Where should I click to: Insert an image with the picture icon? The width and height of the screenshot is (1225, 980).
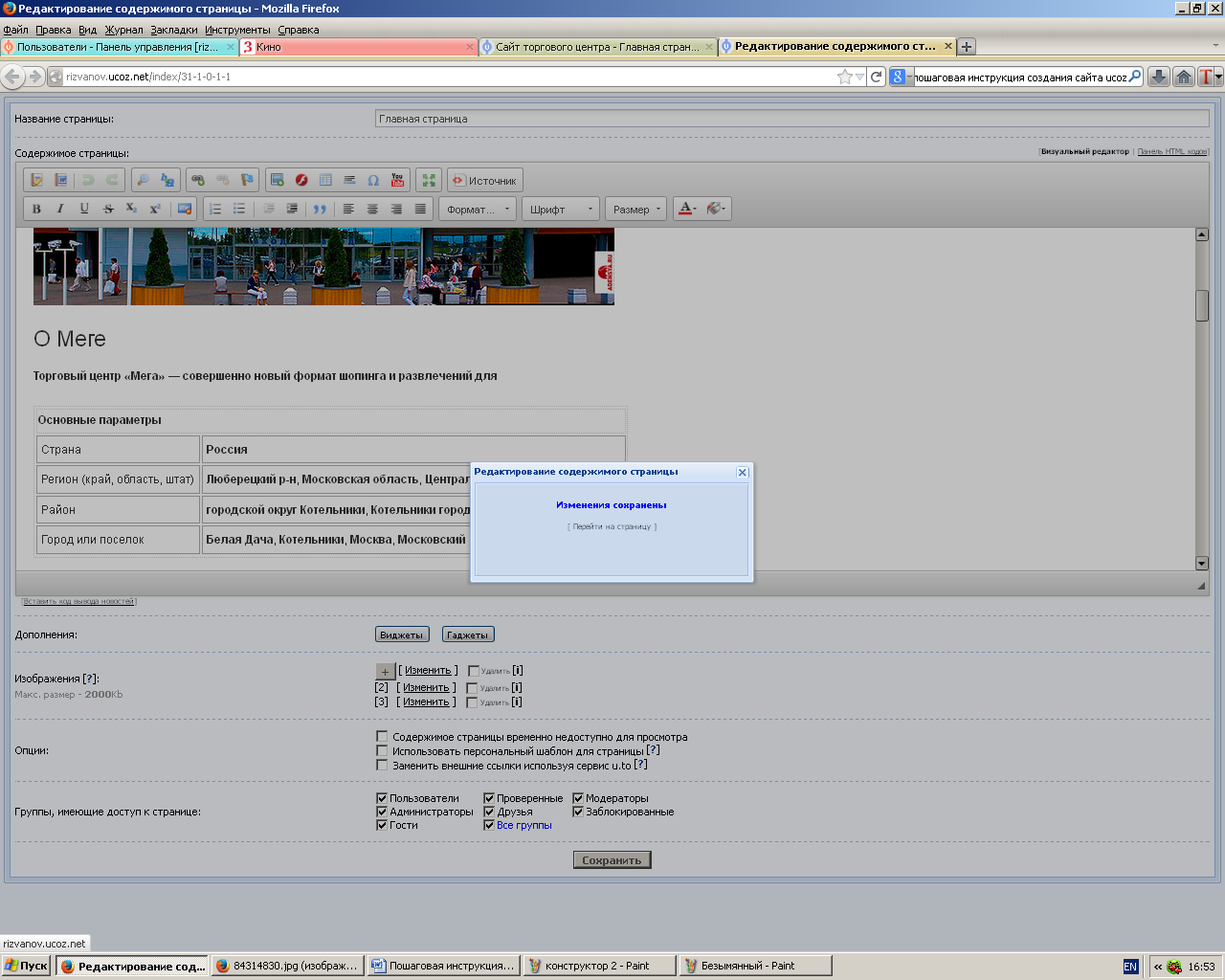pyautogui.click(x=278, y=180)
